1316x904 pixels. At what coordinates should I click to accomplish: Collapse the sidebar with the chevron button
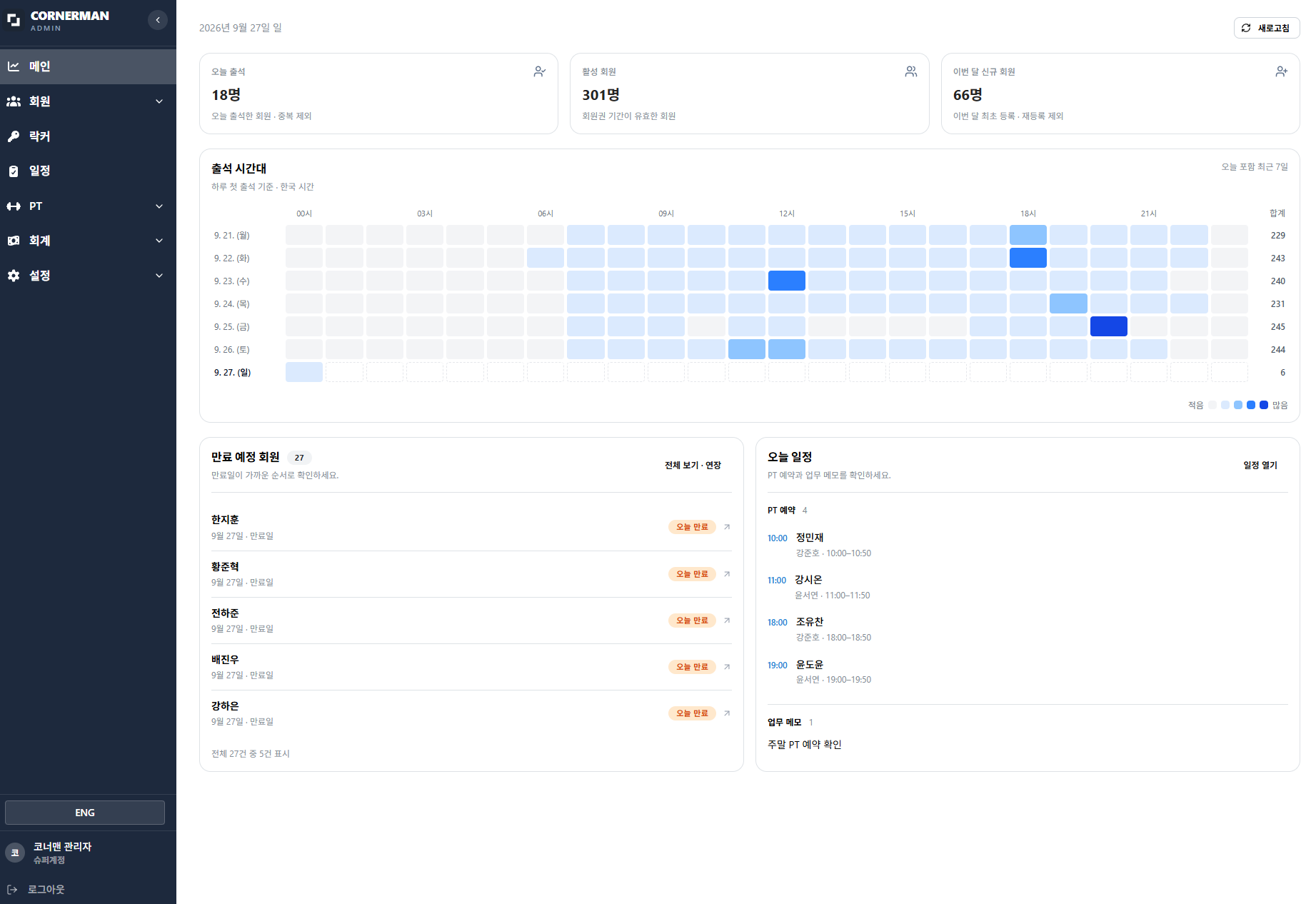pos(158,20)
